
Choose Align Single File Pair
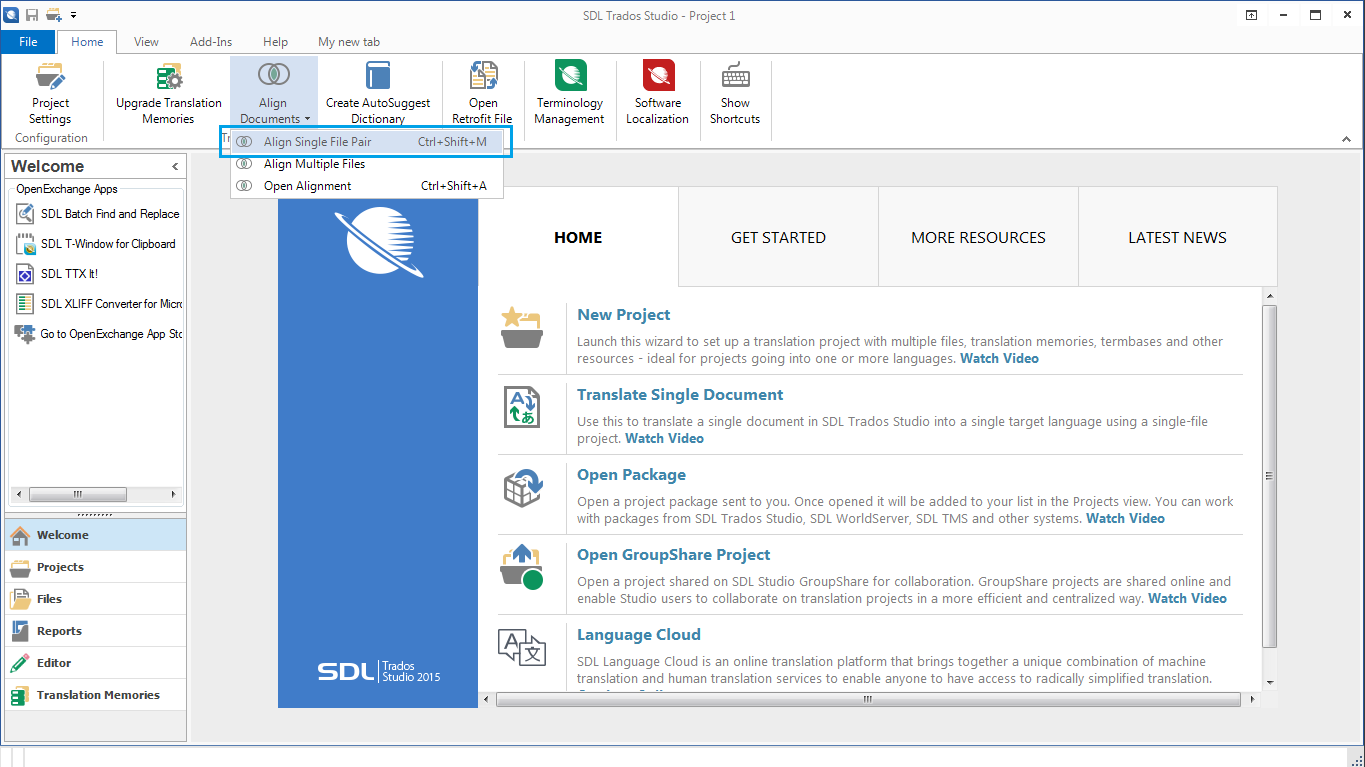pos(367,142)
